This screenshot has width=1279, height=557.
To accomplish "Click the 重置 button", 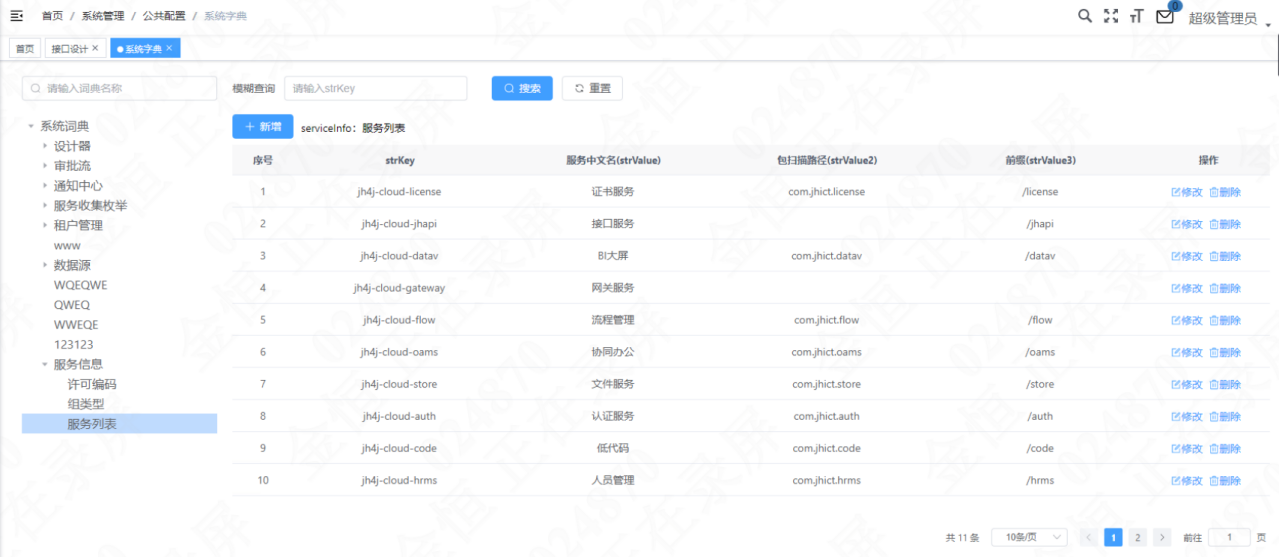I will click(592, 88).
